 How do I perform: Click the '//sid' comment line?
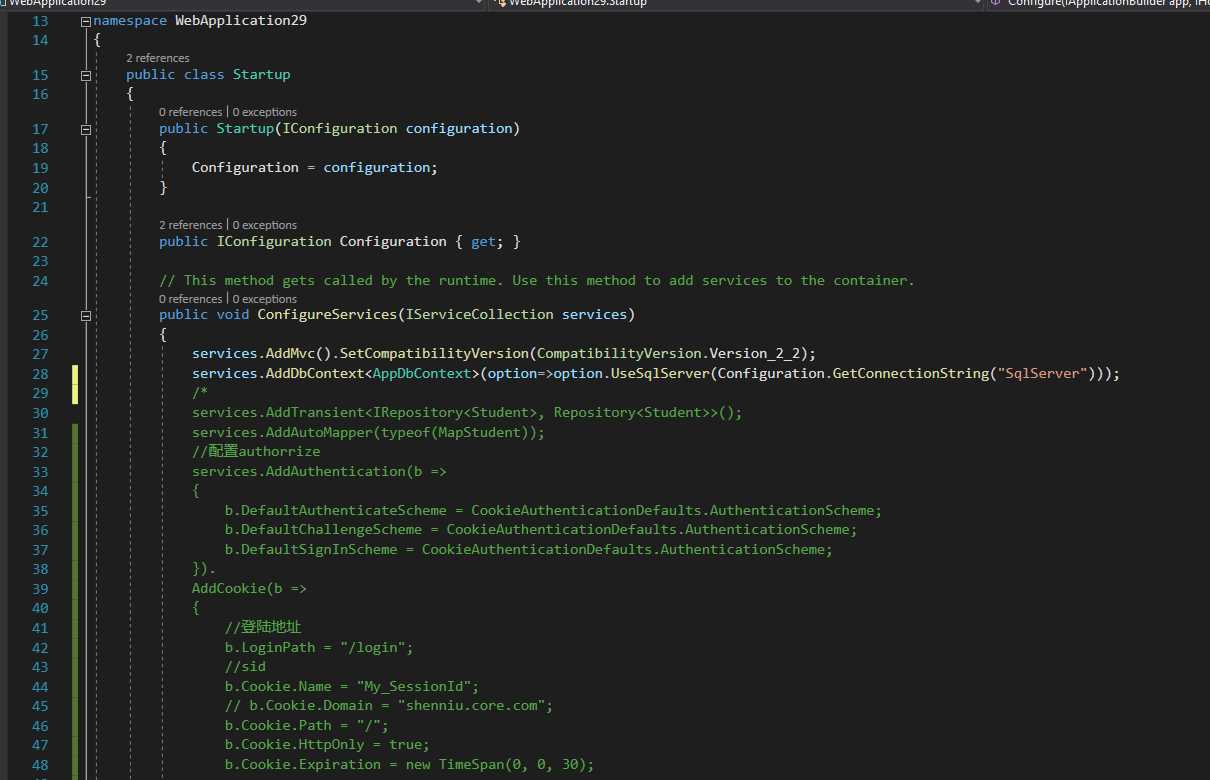point(245,667)
